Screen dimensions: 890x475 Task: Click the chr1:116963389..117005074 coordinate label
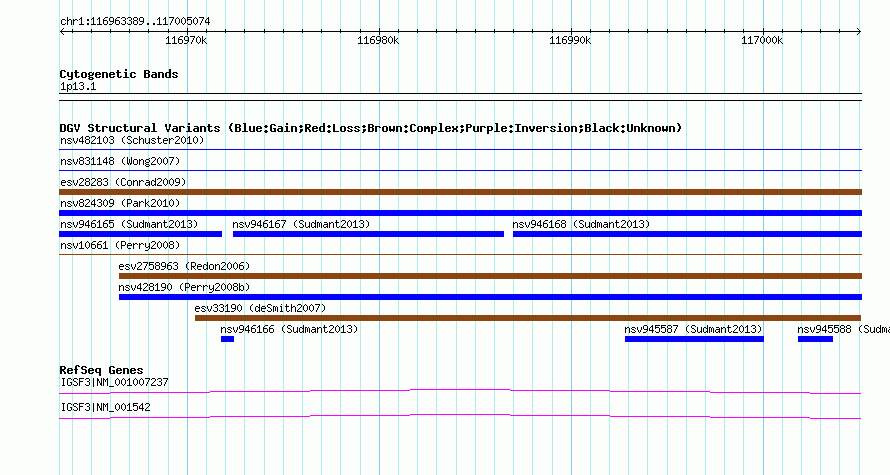(x=135, y=22)
